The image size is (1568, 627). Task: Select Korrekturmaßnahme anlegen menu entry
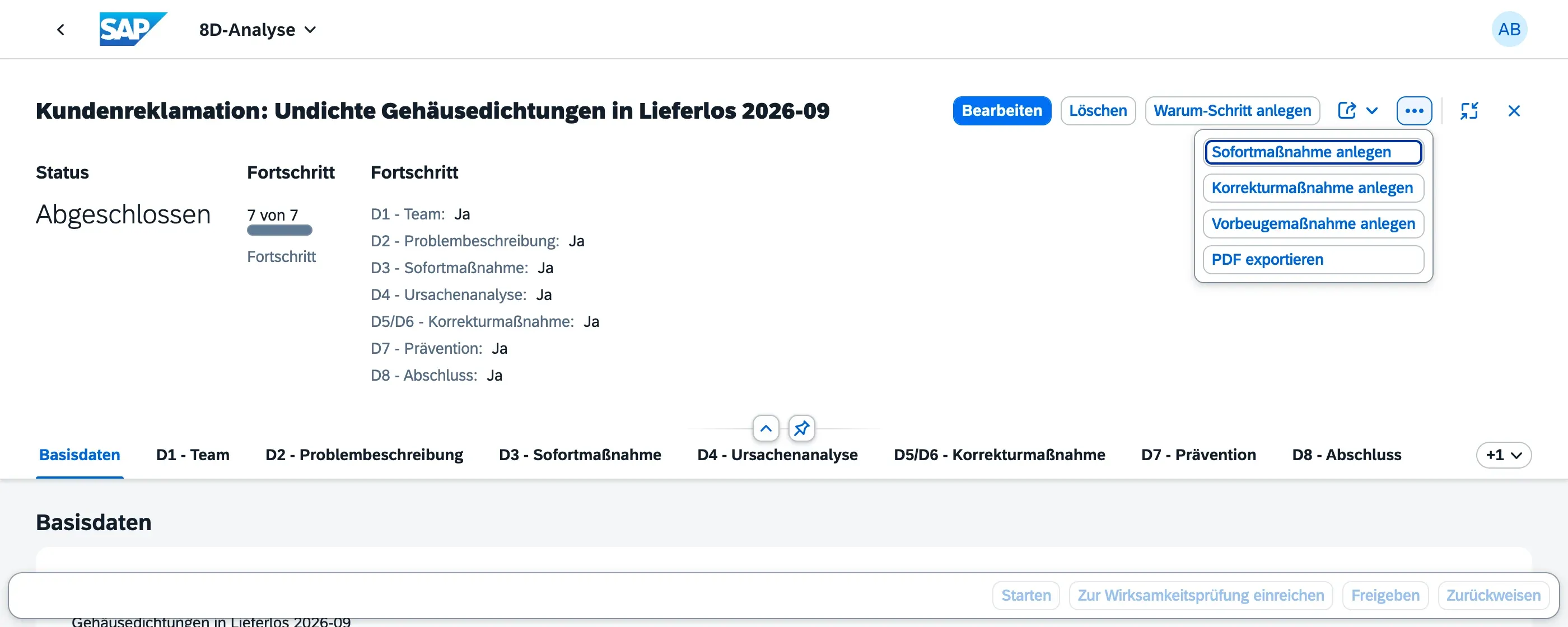(x=1313, y=188)
